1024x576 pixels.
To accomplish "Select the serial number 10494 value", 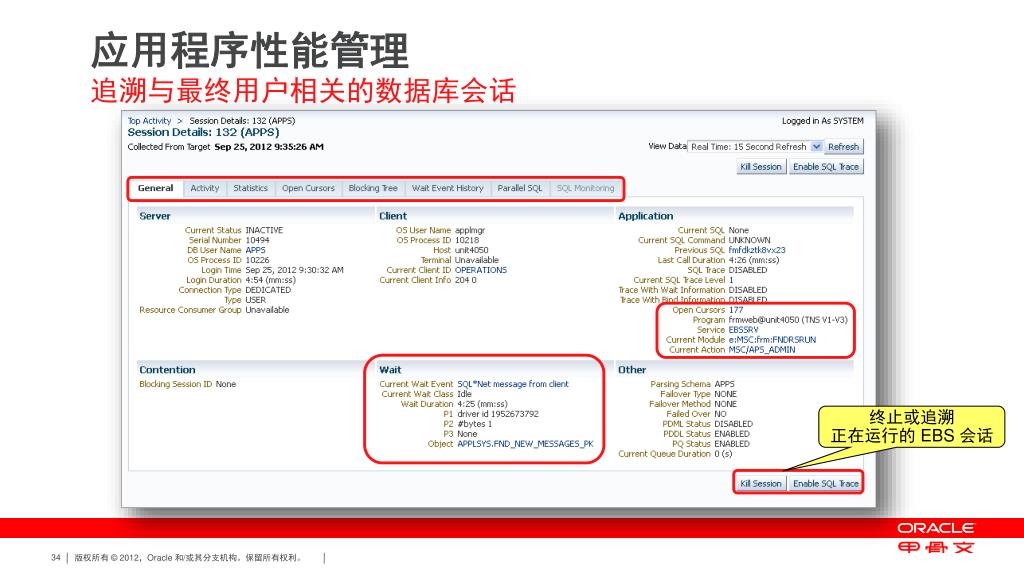I will coord(257,240).
